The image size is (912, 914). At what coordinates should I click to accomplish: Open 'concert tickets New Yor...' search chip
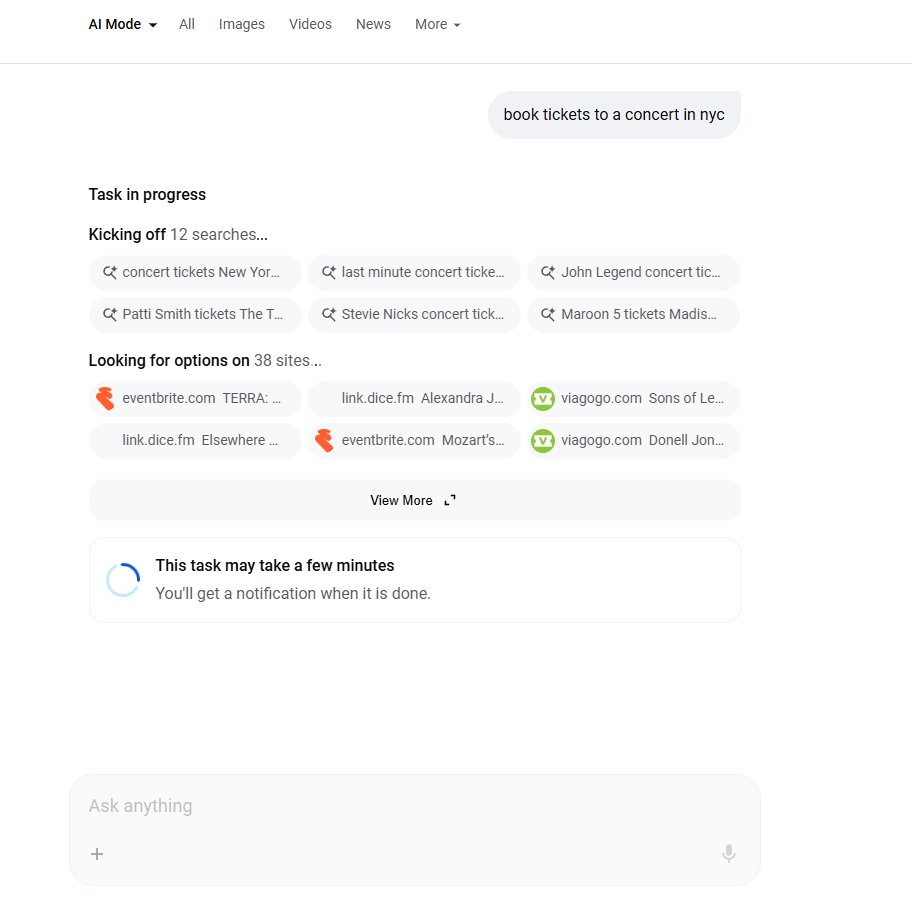pos(195,273)
